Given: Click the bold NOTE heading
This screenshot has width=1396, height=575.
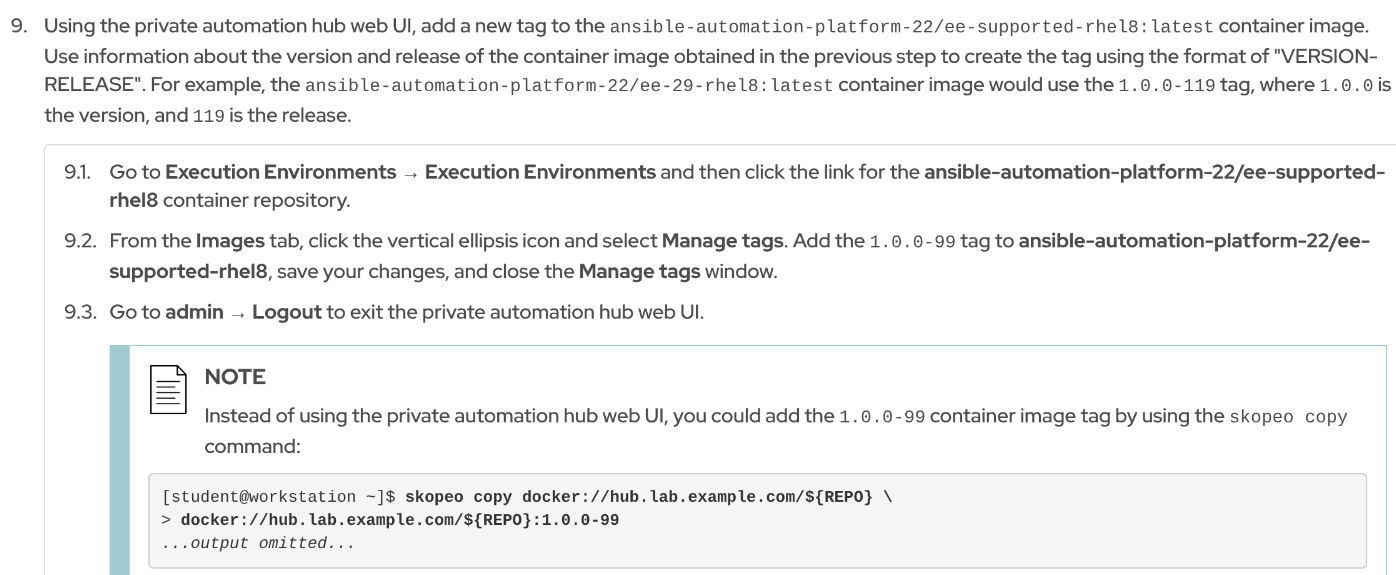Looking at the screenshot, I should coord(234,378).
